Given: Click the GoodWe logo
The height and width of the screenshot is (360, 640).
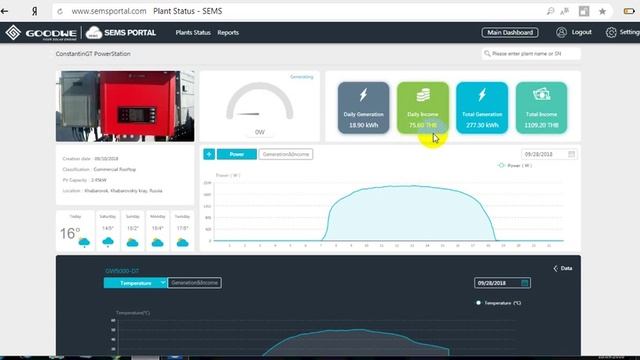Looking at the screenshot, I should (41, 33).
